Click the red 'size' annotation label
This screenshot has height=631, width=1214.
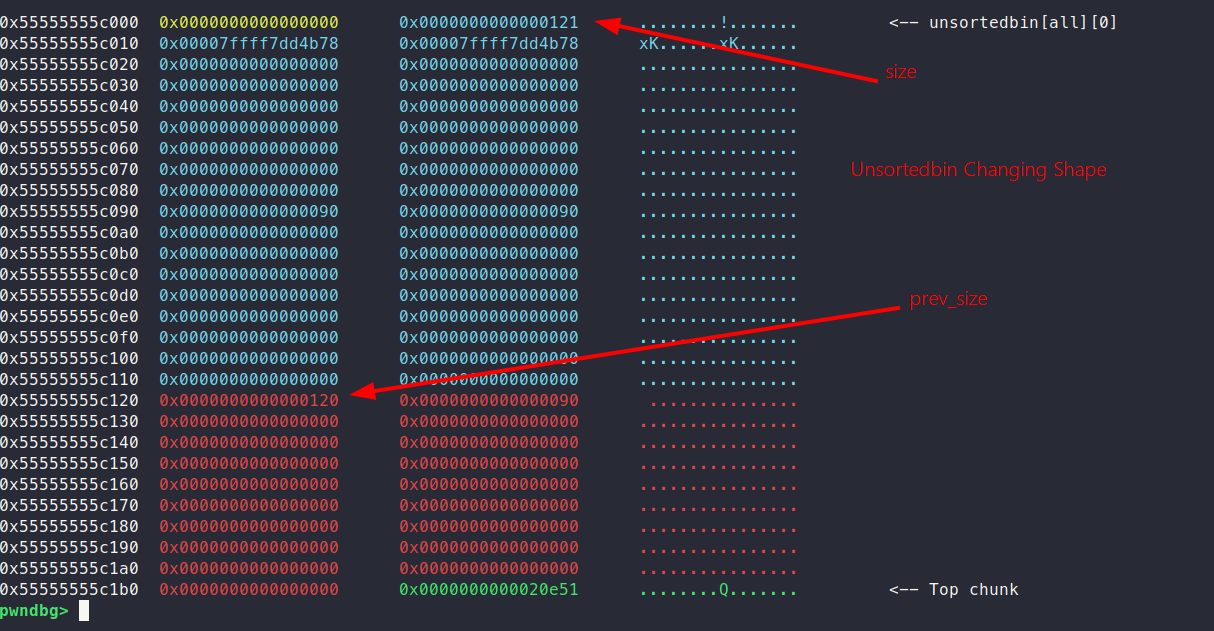[x=900, y=72]
